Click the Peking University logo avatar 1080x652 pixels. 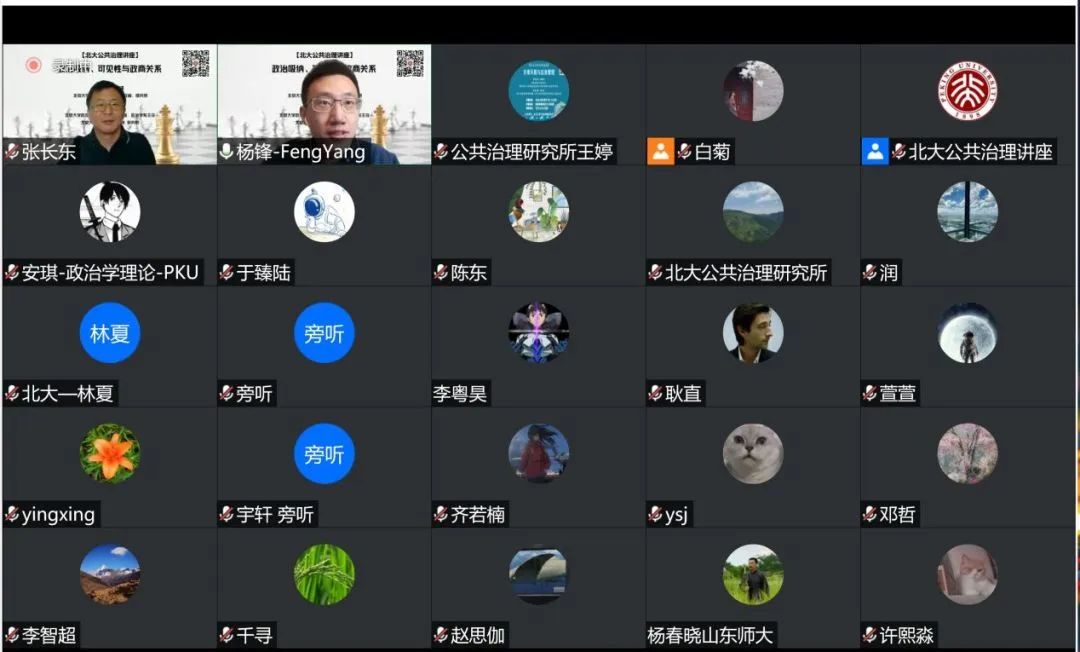pos(967,91)
